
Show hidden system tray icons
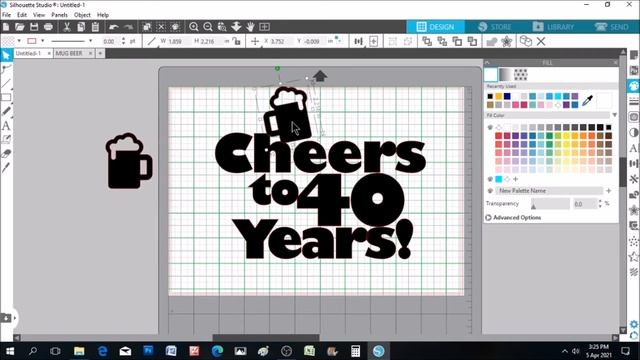pyautogui.click(x=564, y=351)
